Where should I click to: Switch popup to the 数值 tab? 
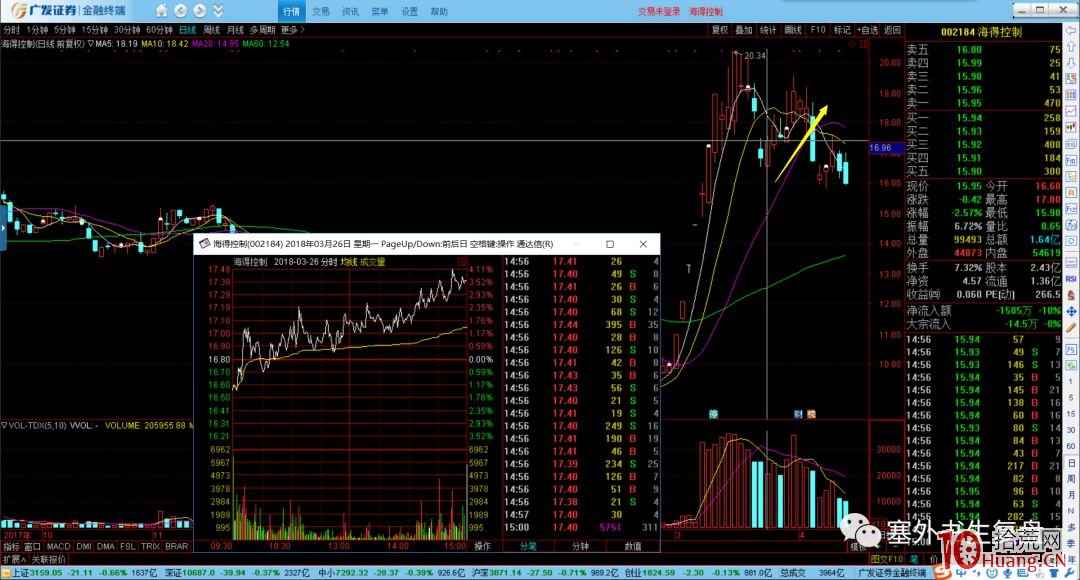(632, 546)
